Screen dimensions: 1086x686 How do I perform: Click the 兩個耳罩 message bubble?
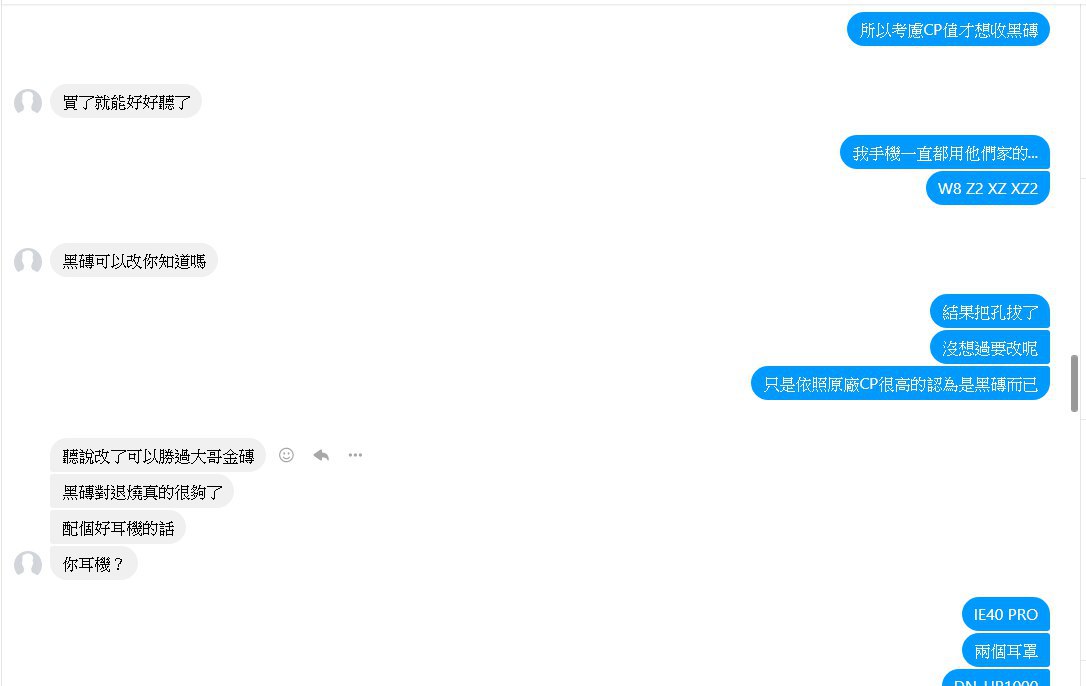coord(1006,651)
